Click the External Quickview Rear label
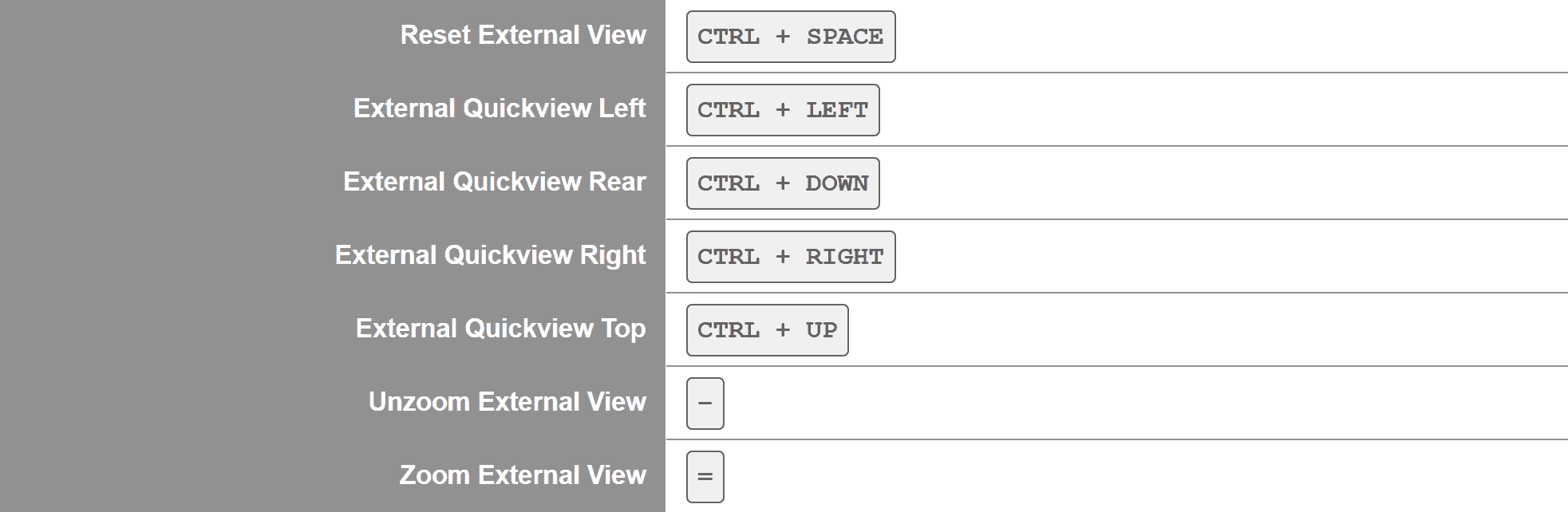The width and height of the screenshot is (1568, 512). (494, 182)
